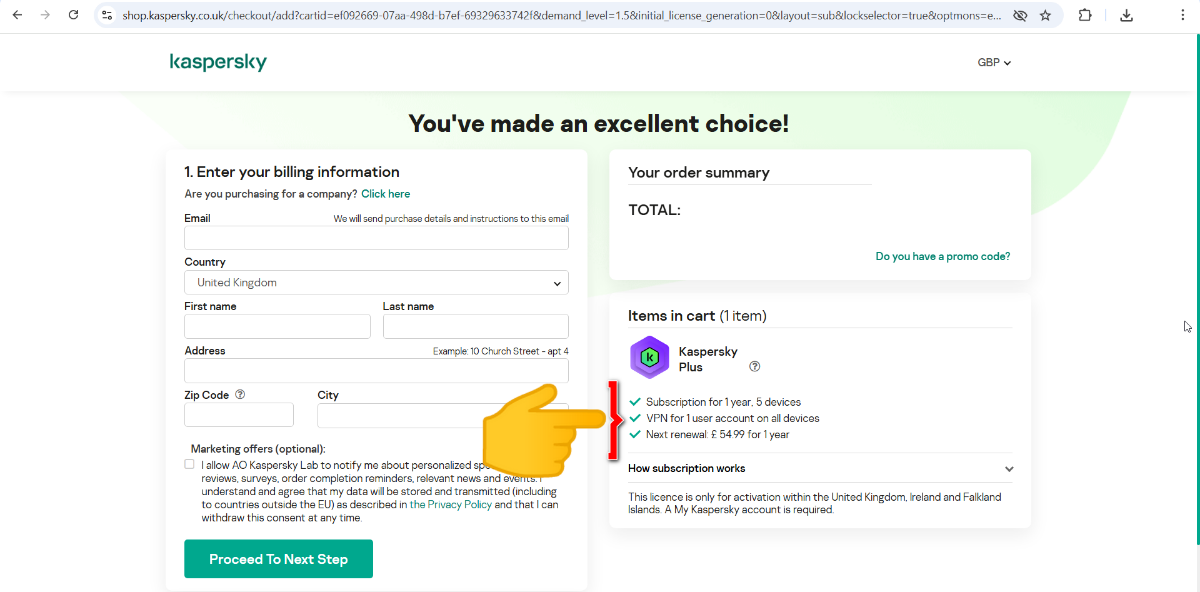Open the GBP currency selector
This screenshot has height=592, width=1200.
994,62
